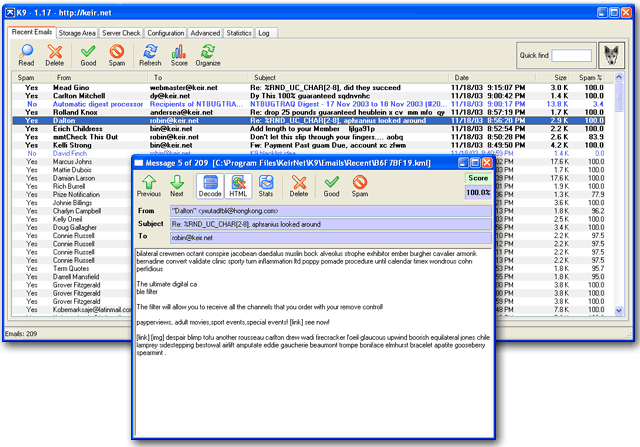Toggle HTML view in message window
The height and width of the screenshot is (447, 640).
click(x=238, y=185)
